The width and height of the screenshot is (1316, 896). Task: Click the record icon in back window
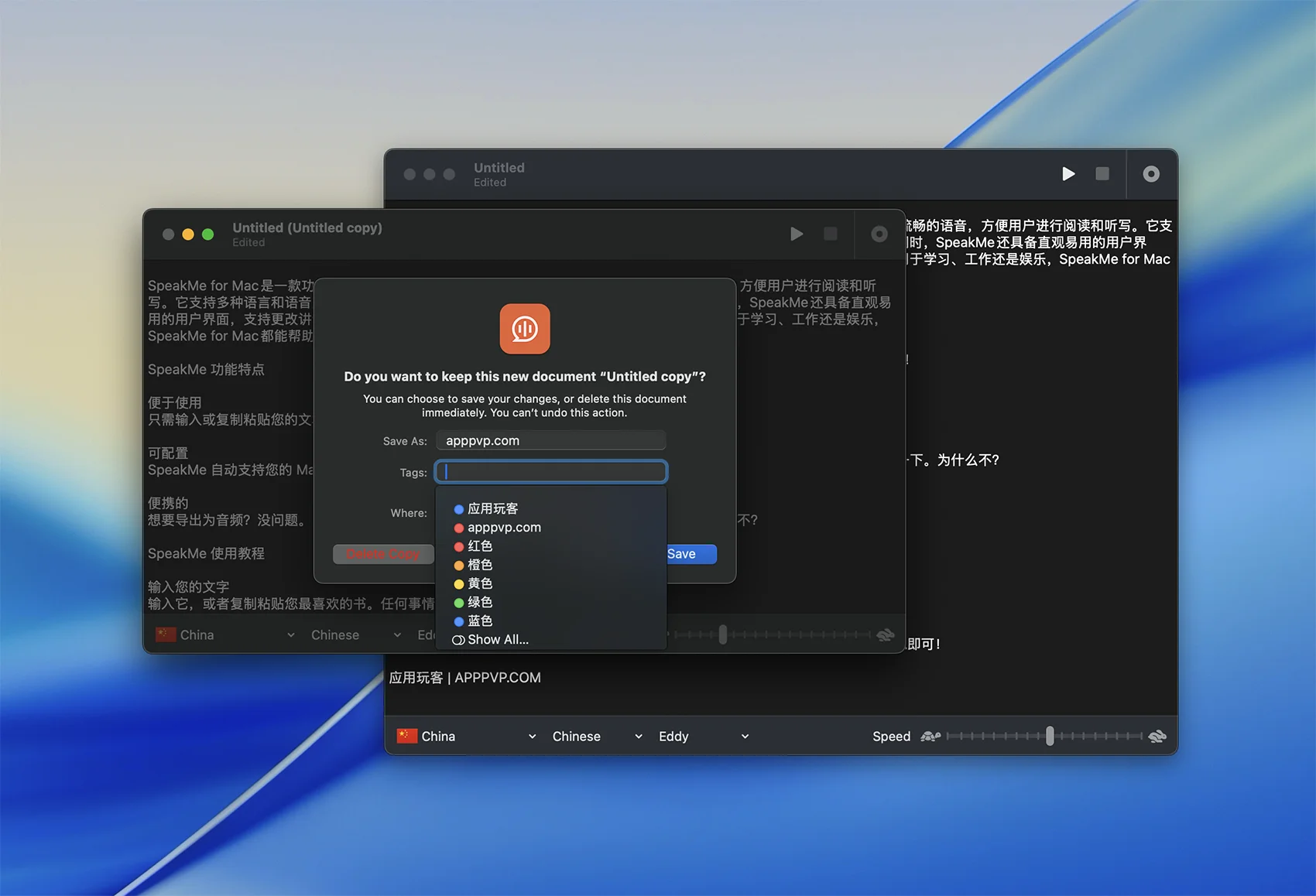coord(1151,174)
